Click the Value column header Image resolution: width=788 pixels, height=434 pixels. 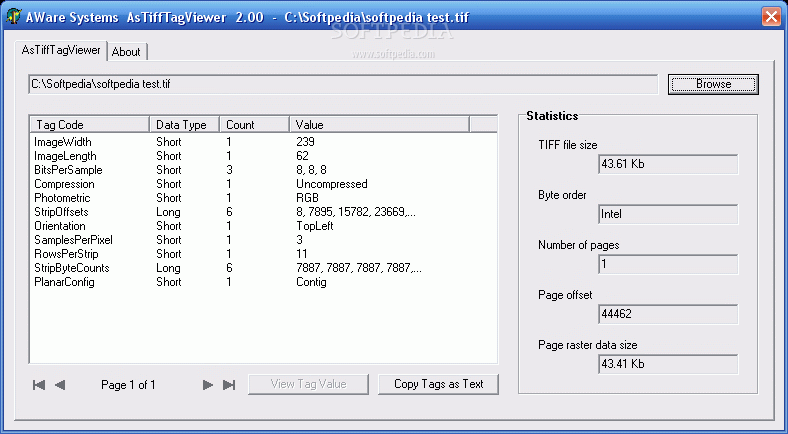point(379,125)
